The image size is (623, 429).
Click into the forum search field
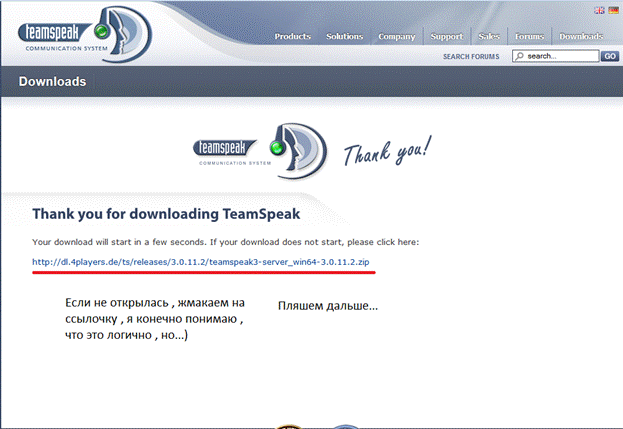555,56
